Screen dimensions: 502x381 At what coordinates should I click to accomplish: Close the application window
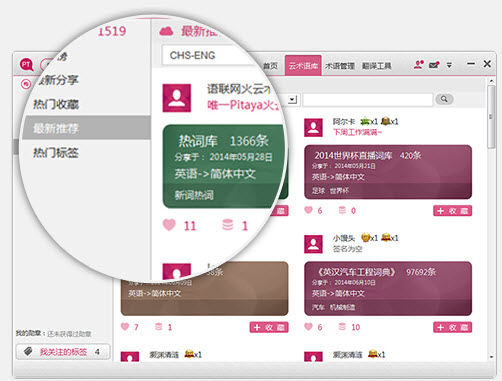(487, 64)
